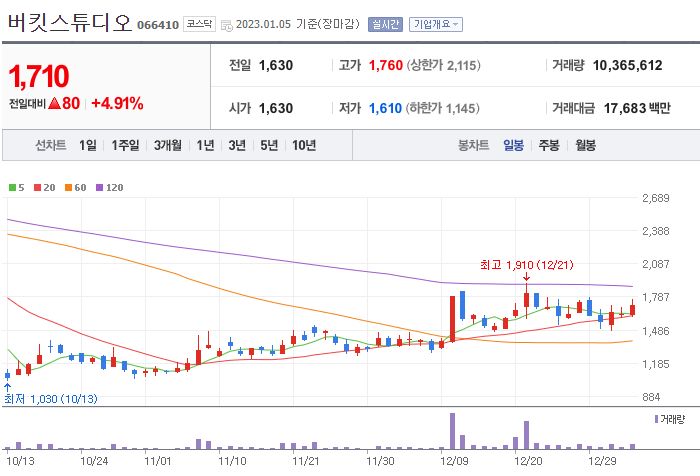This screenshot has width=700, height=476.
Task: Select the 1일 line chart tab
Action: (88, 145)
